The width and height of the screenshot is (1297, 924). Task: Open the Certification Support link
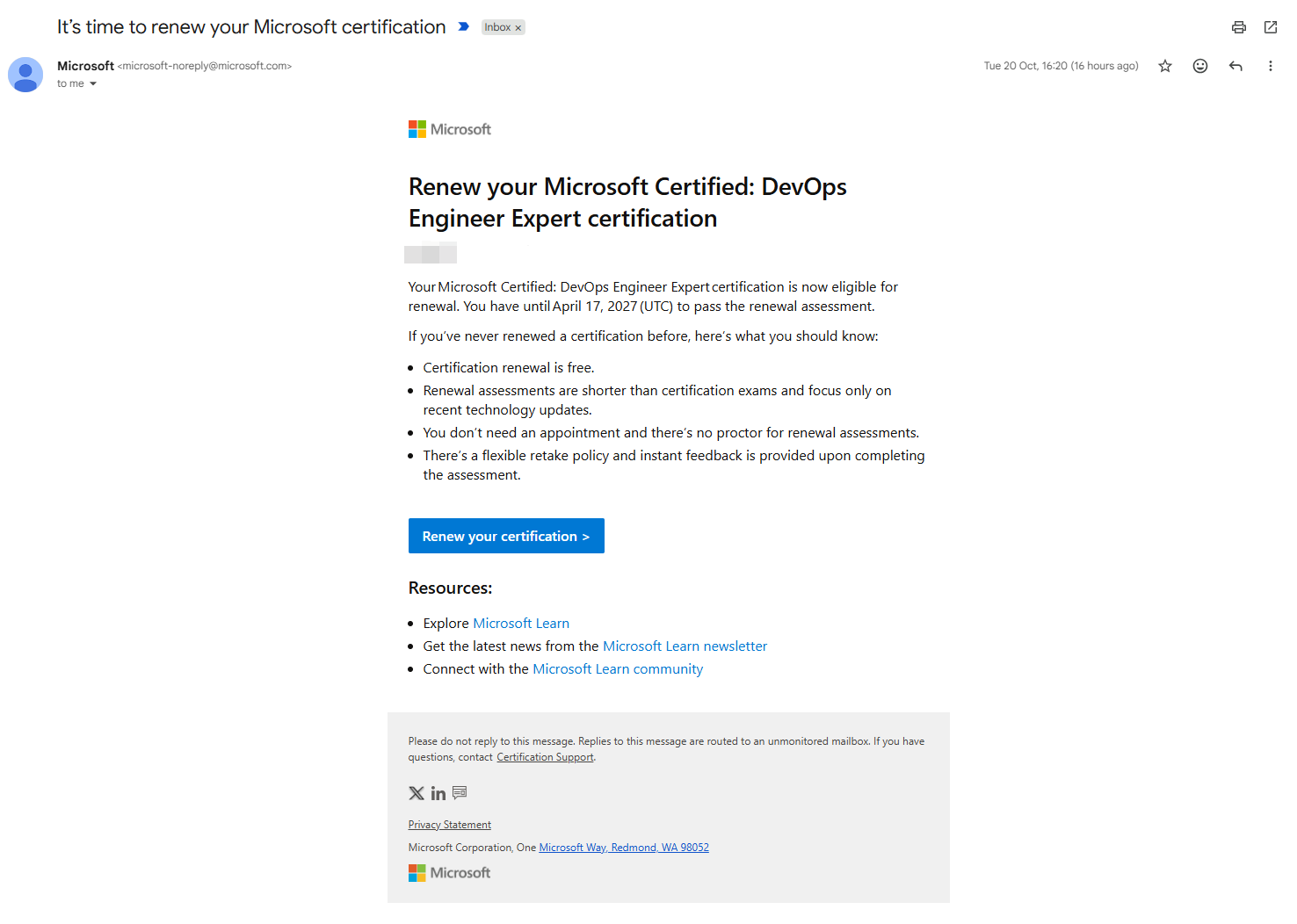545,757
